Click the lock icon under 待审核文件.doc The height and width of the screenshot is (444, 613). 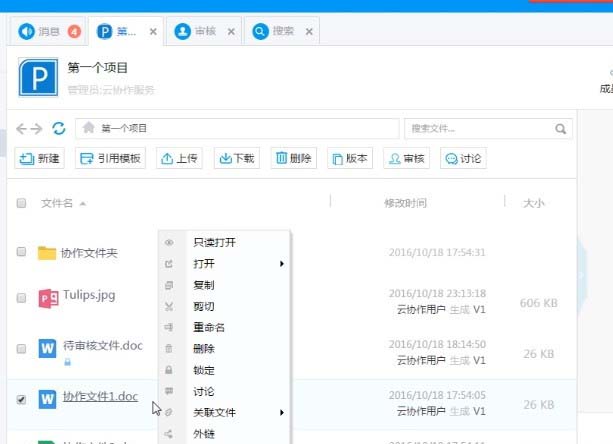click(x=68, y=361)
